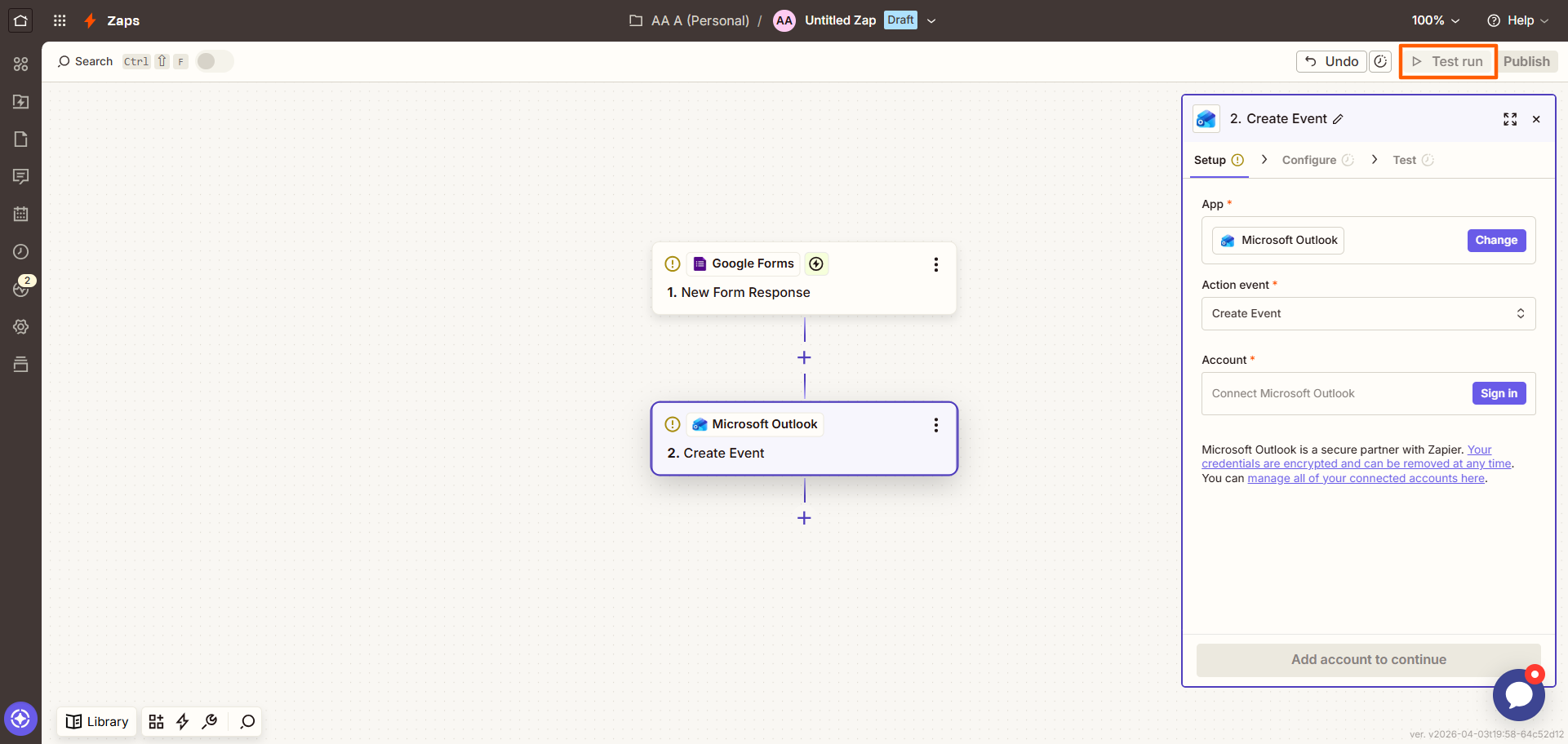Open the Action event Create Event dropdown

point(1368,313)
